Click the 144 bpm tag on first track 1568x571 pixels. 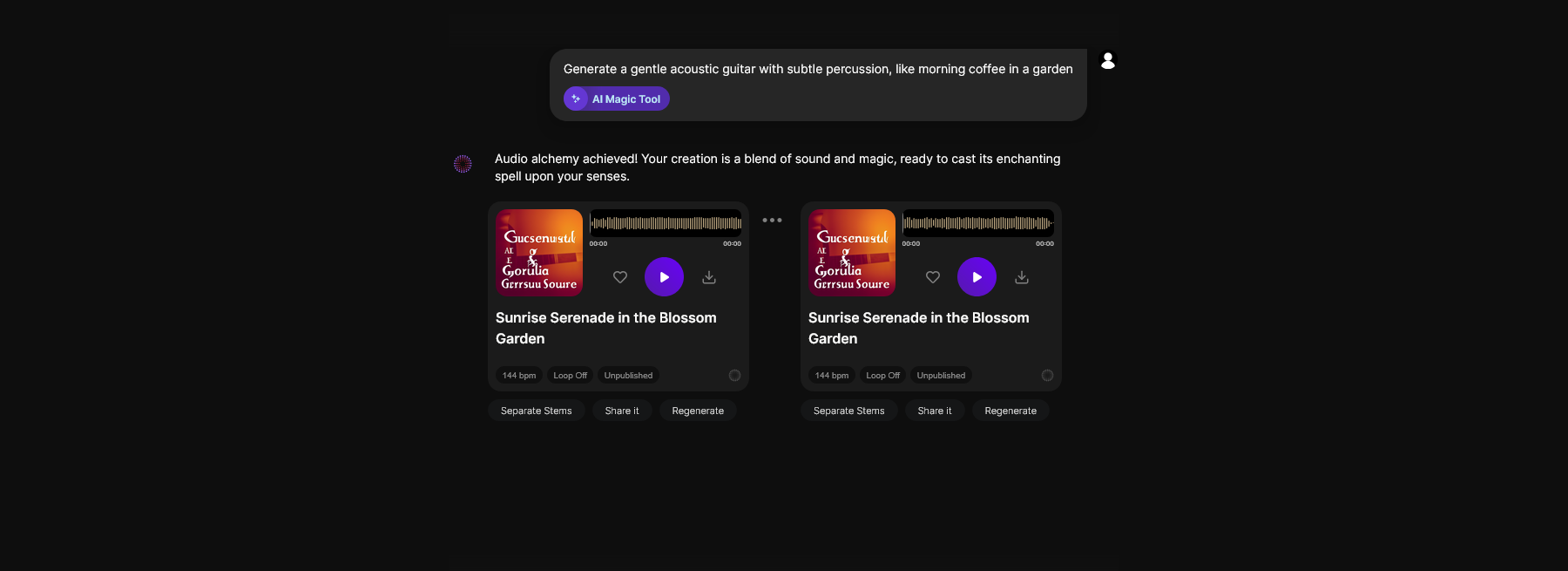pos(519,376)
